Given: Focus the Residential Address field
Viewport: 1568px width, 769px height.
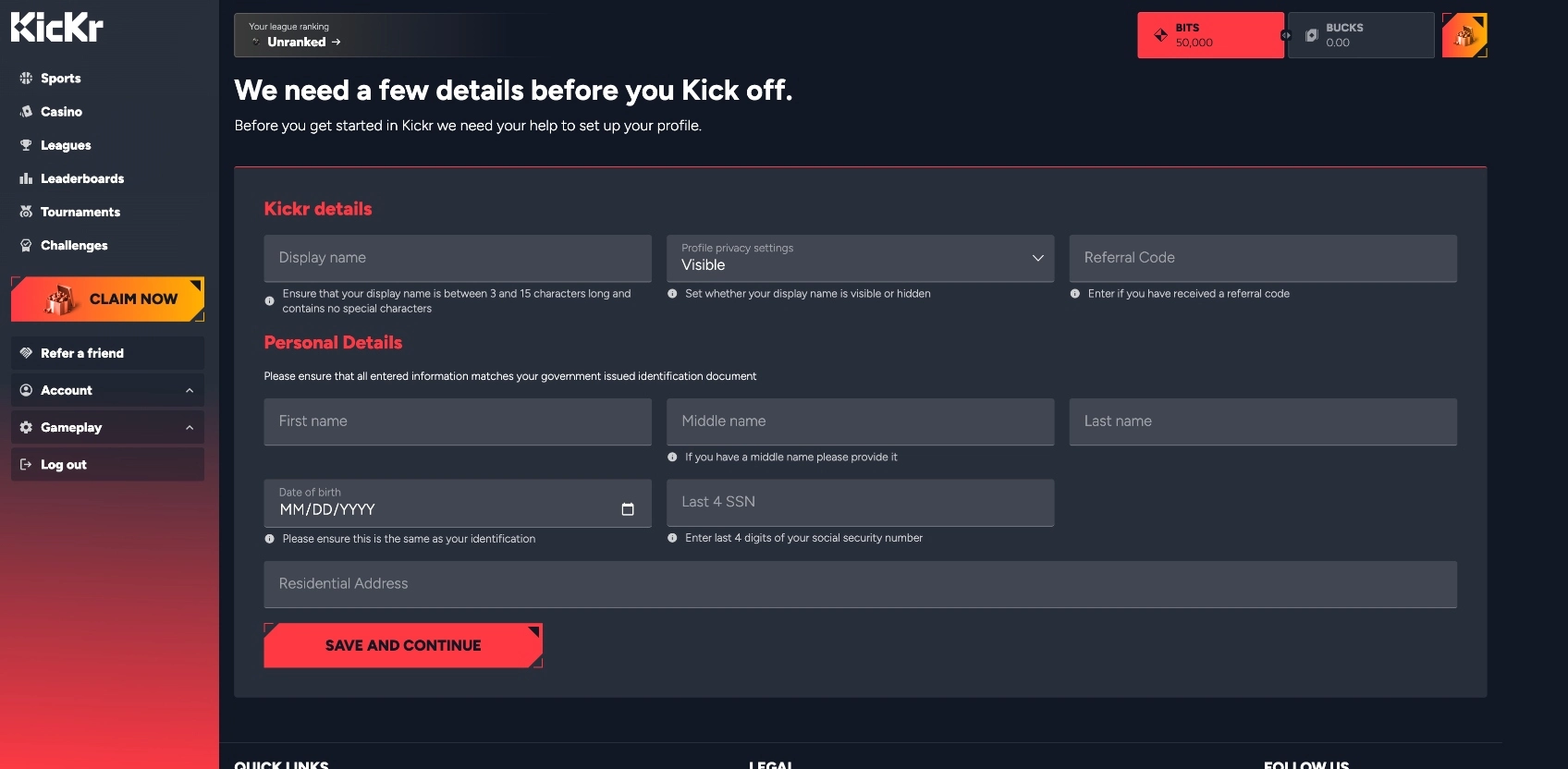Looking at the screenshot, I should pos(861,584).
